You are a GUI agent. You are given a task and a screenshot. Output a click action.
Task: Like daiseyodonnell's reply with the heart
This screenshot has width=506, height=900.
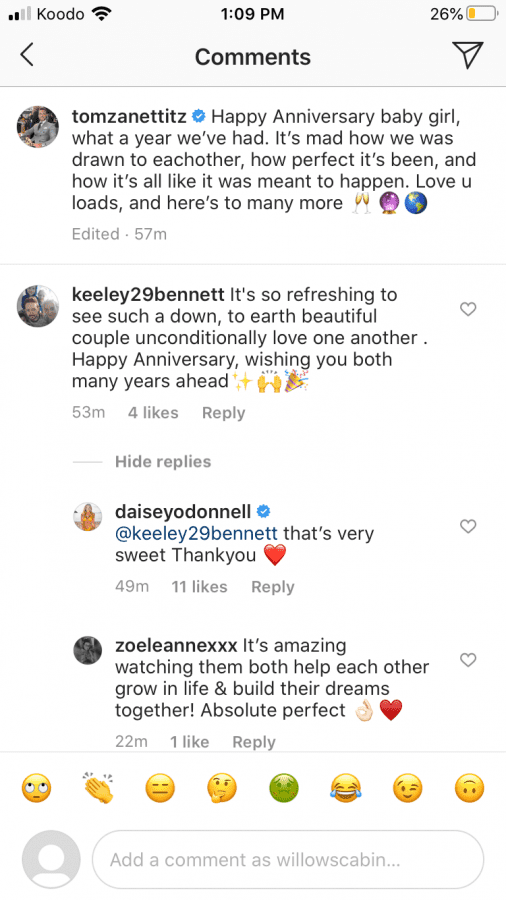point(469,526)
